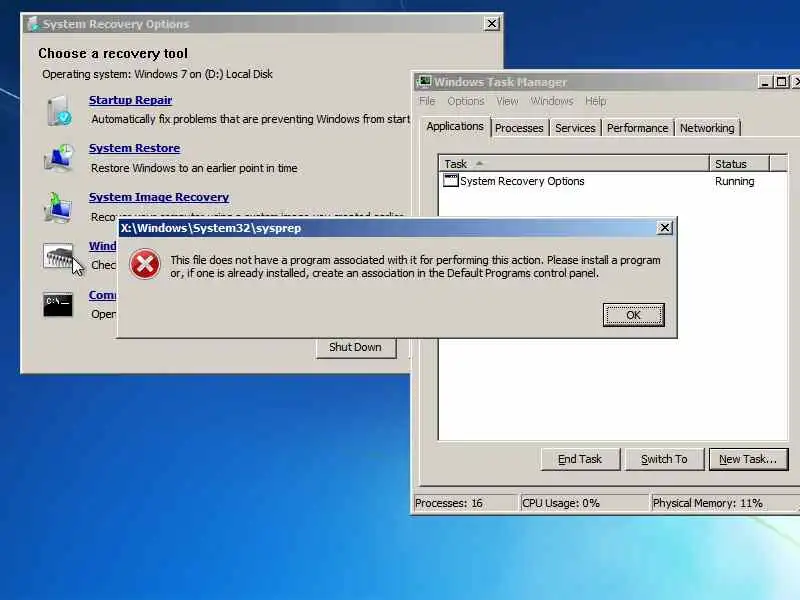Click Switch To in Task Manager

point(664,459)
